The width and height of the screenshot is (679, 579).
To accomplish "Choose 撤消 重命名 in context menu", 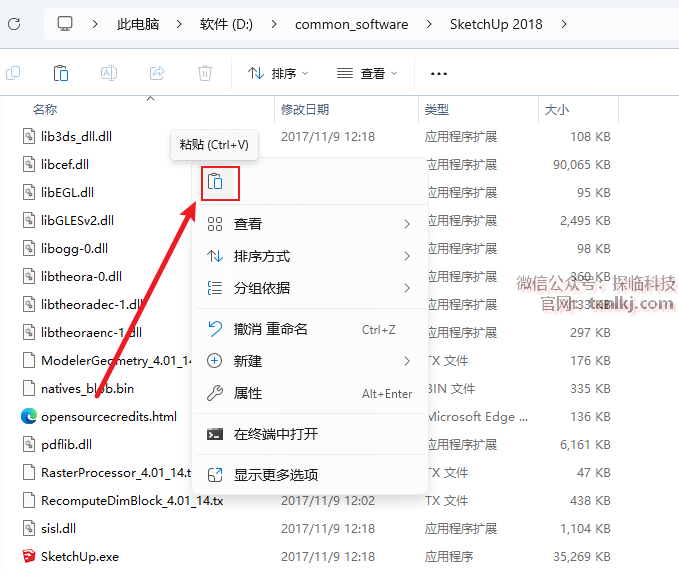I will coord(309,329).
